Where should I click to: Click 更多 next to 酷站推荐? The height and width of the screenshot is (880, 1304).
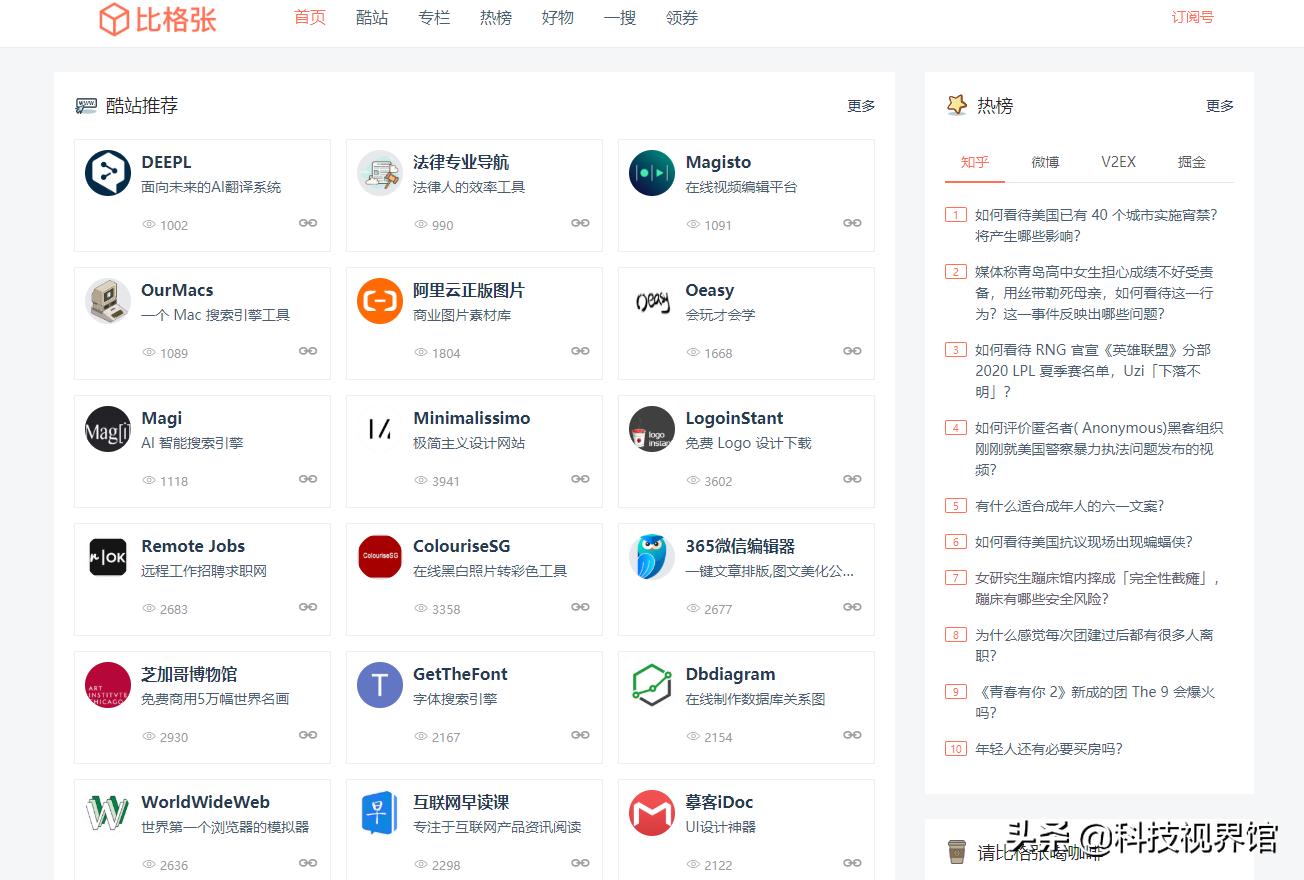tap(860, 105)
